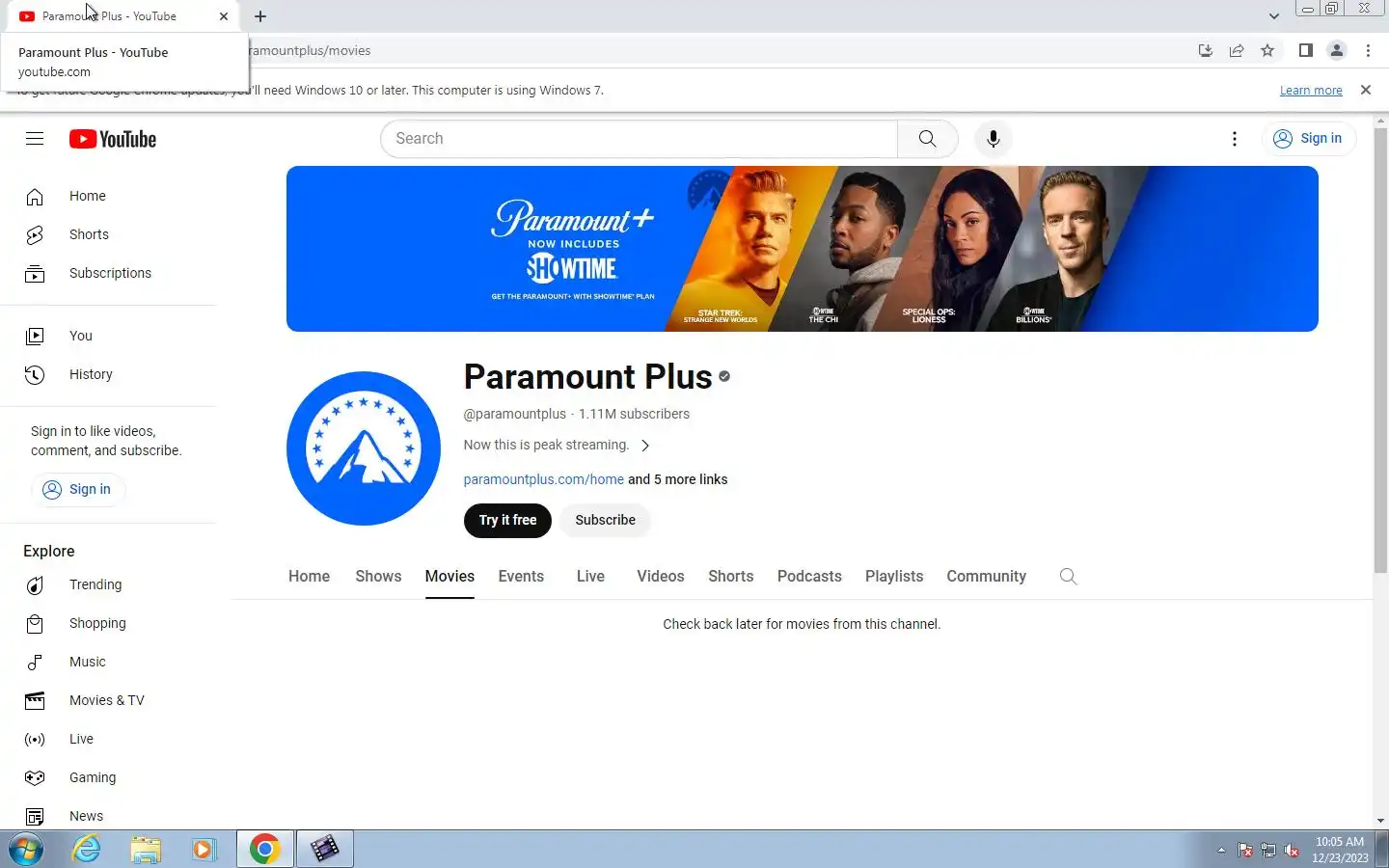Switch to the channel Home tab
The height and width of the screenshot is (868, 1389).
[x=309, y=576]
